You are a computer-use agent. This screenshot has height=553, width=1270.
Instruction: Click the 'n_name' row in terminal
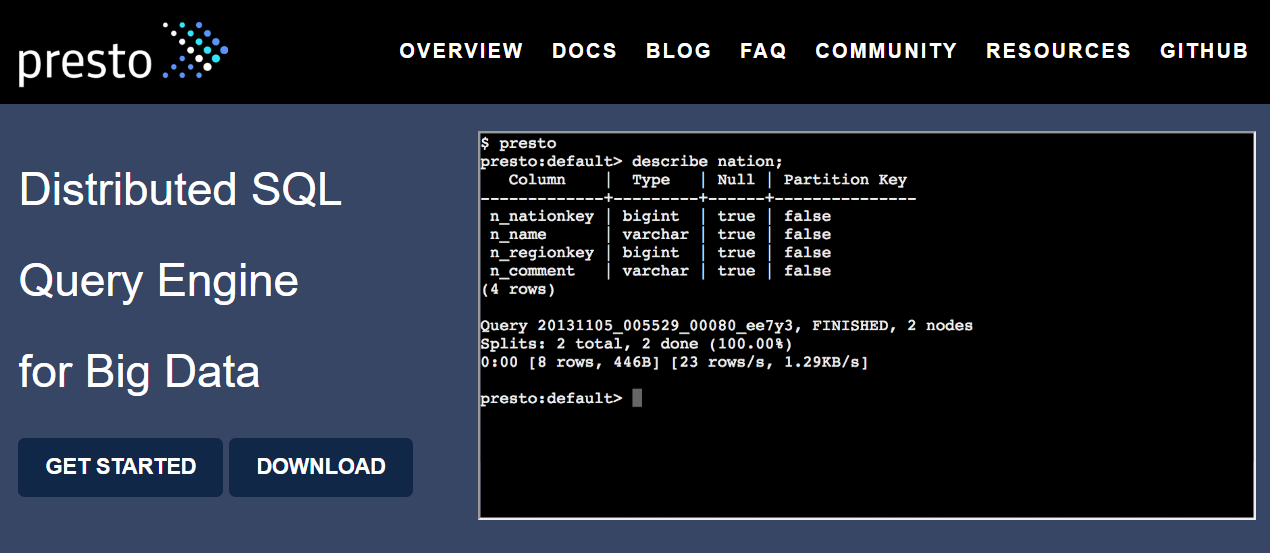point(660,235)
